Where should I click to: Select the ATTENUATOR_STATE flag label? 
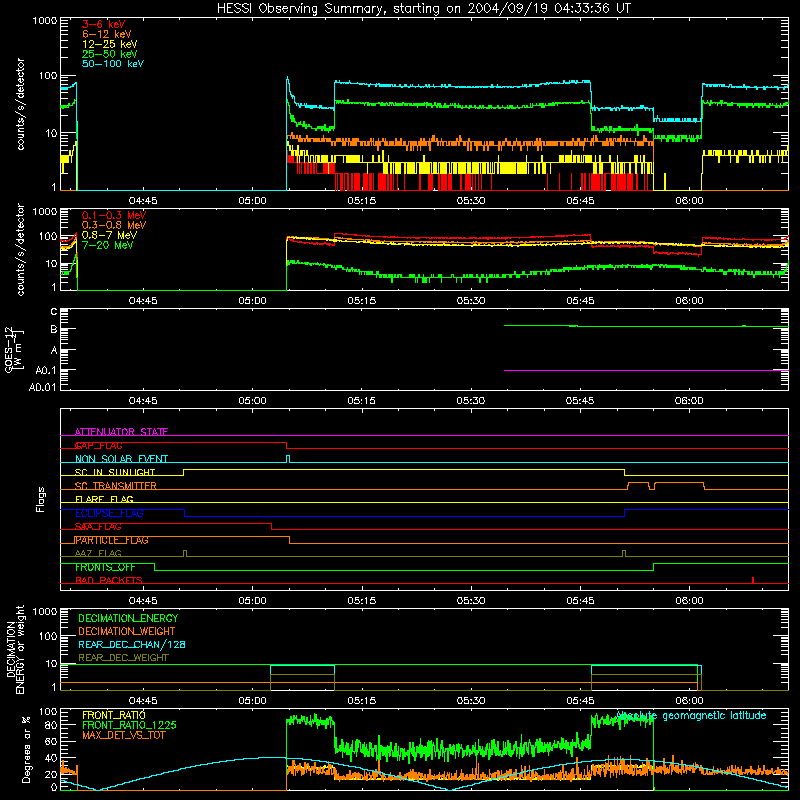[x=121, y=432]
